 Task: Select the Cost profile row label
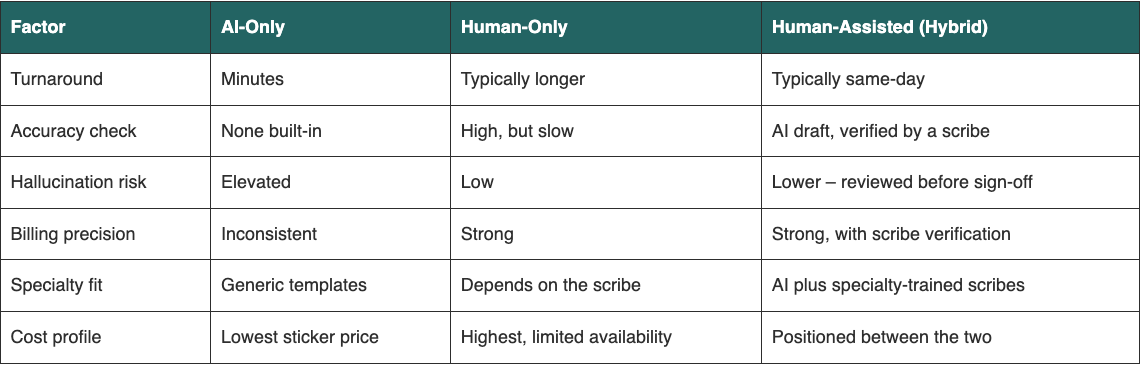pos(56,337)
